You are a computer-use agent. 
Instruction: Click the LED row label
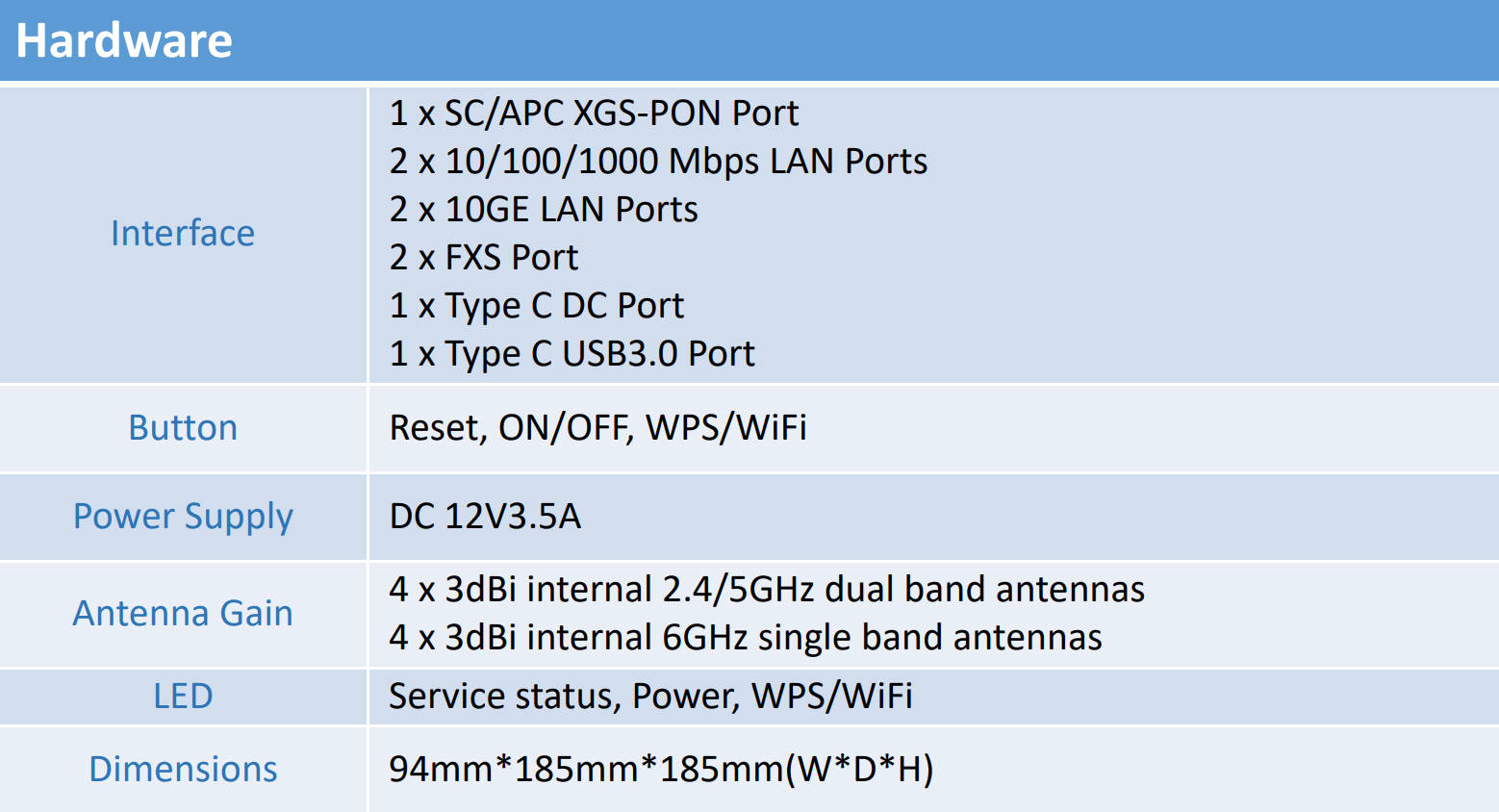point(183,697)
